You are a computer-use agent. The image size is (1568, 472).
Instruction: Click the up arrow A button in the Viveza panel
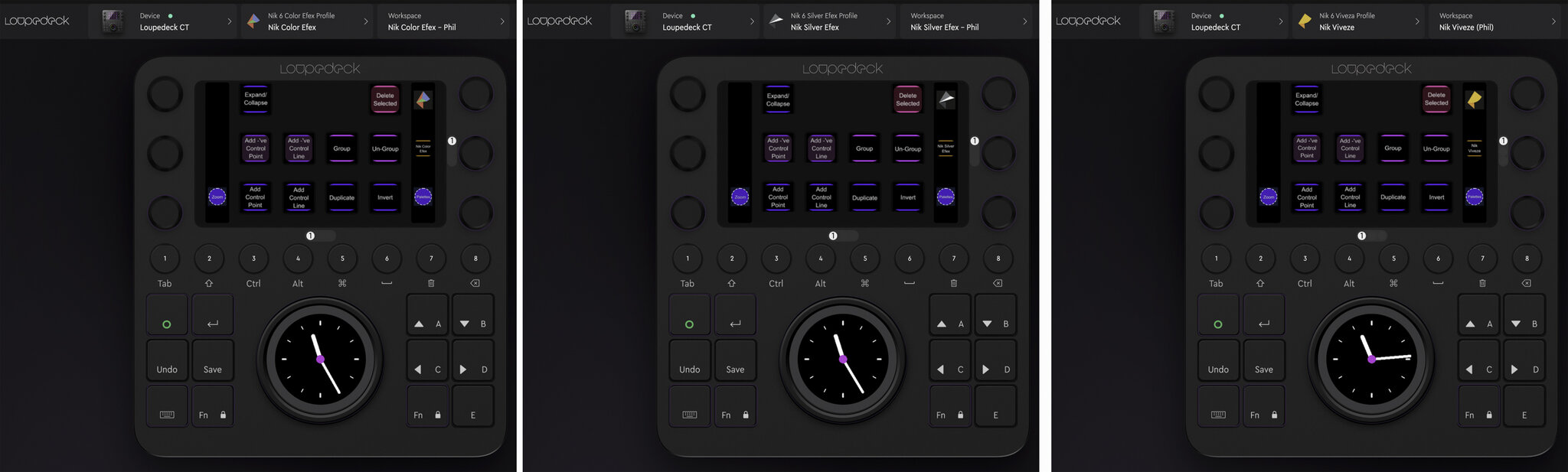click(1478, 324)
